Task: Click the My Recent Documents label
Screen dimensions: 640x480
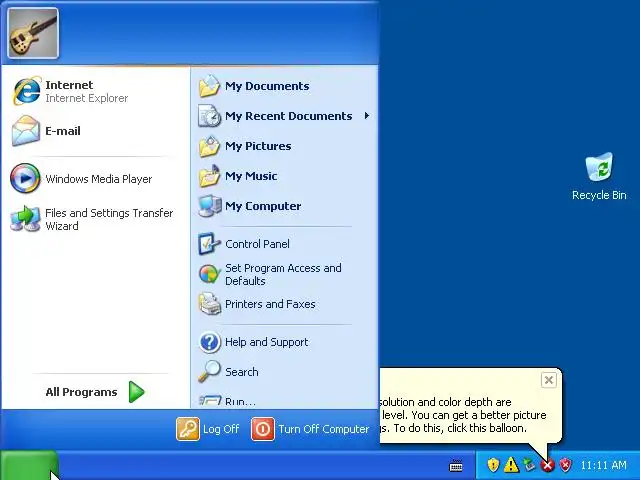Action: coord(288,116)
